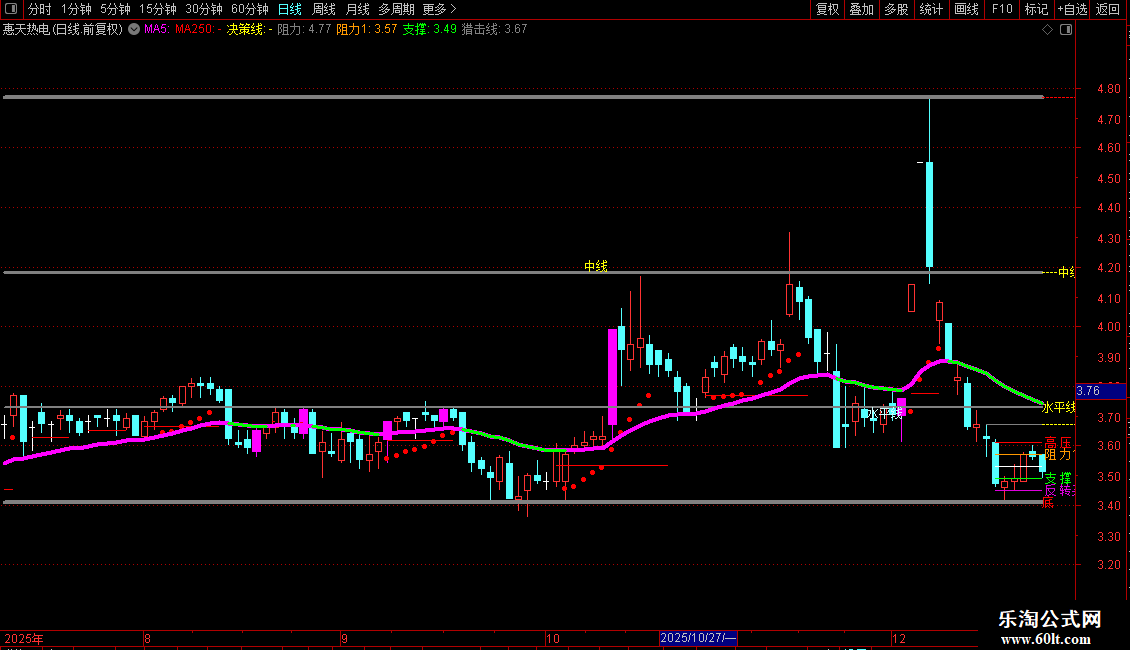Switch to 周线 weekly chart tab
This screenshot has height=650, width=1130.
click(x=324, y=9)
